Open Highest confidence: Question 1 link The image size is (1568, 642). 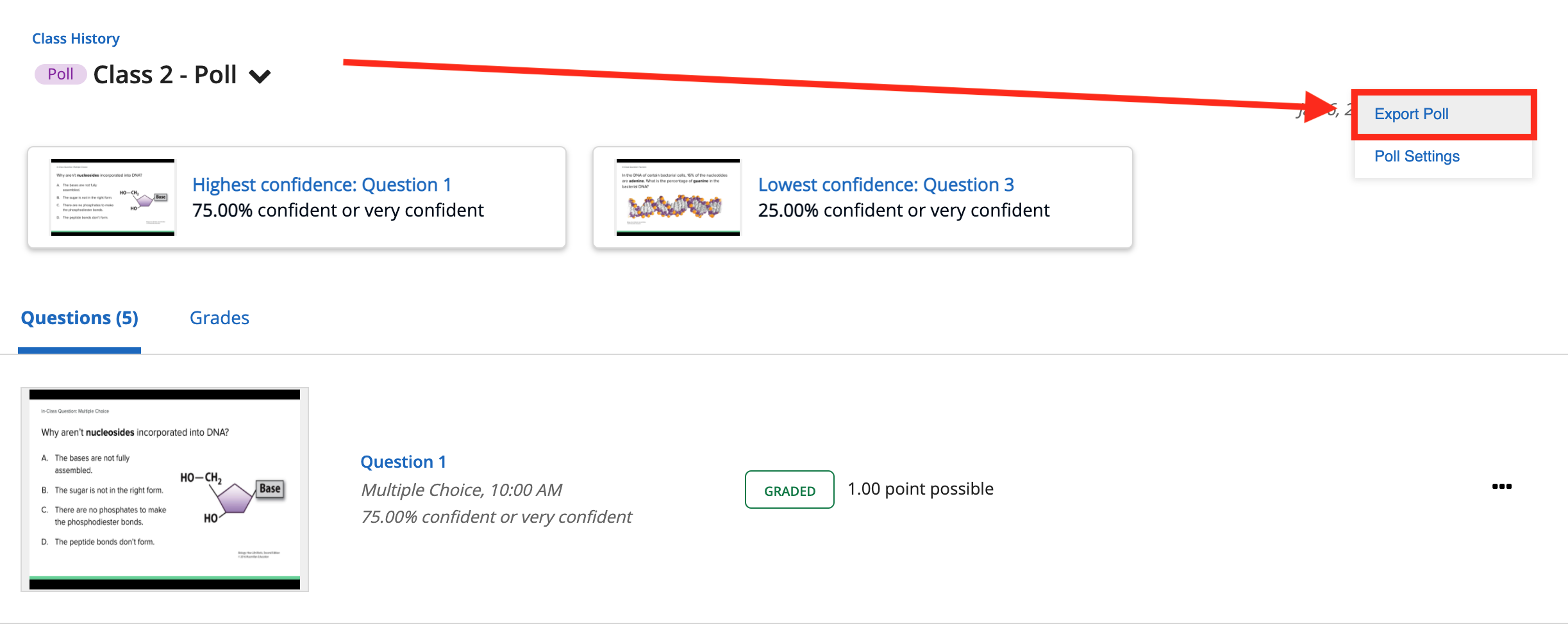pos(322,185)
